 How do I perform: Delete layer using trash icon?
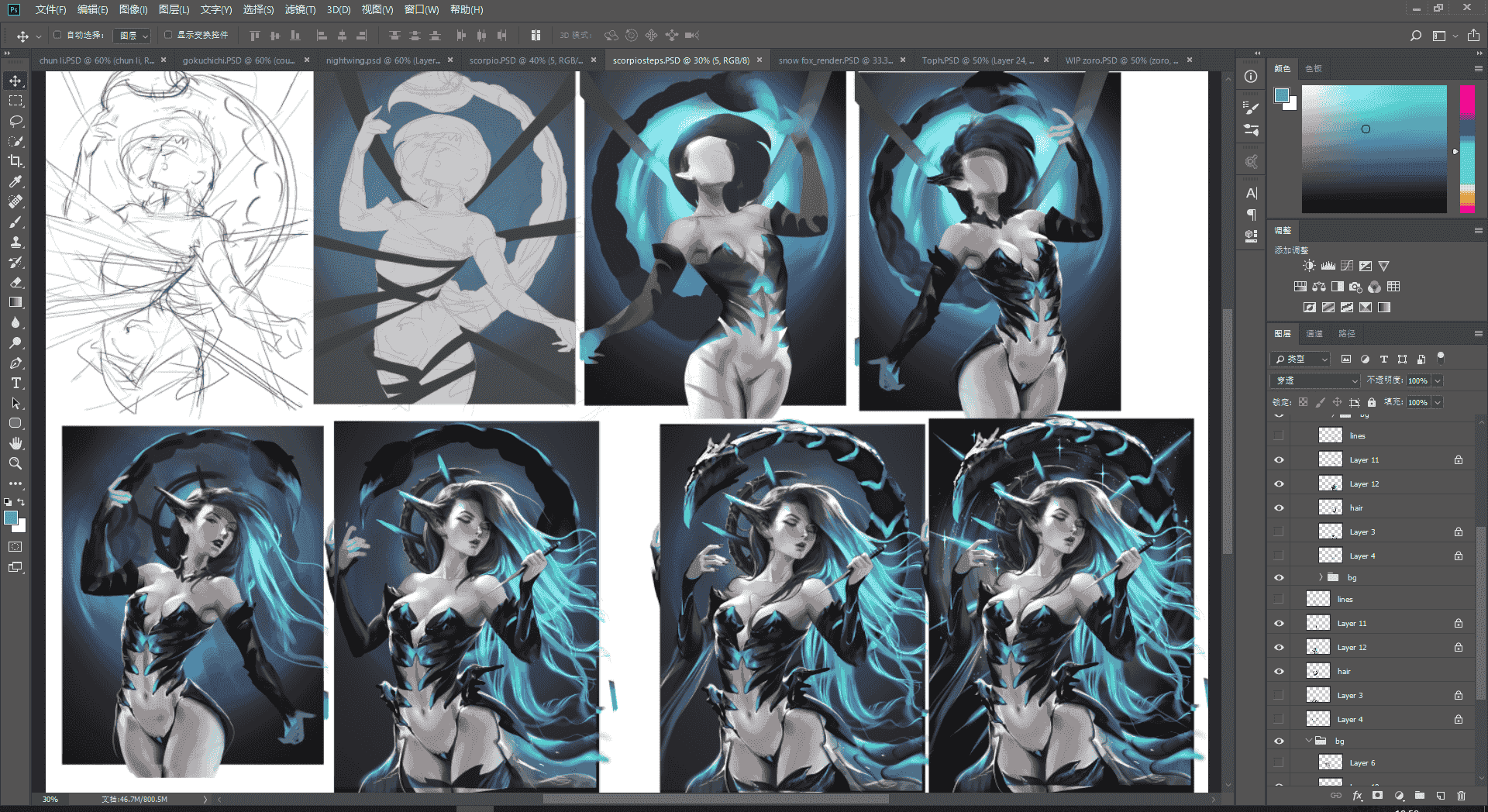pyautogui.click(x=1462, y=796)
